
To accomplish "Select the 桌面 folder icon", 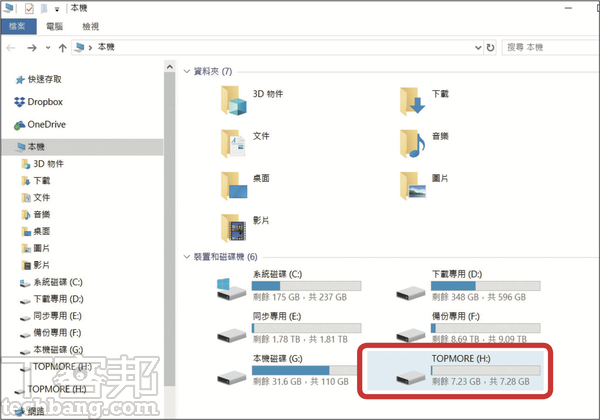I will (x=233, y=186).
